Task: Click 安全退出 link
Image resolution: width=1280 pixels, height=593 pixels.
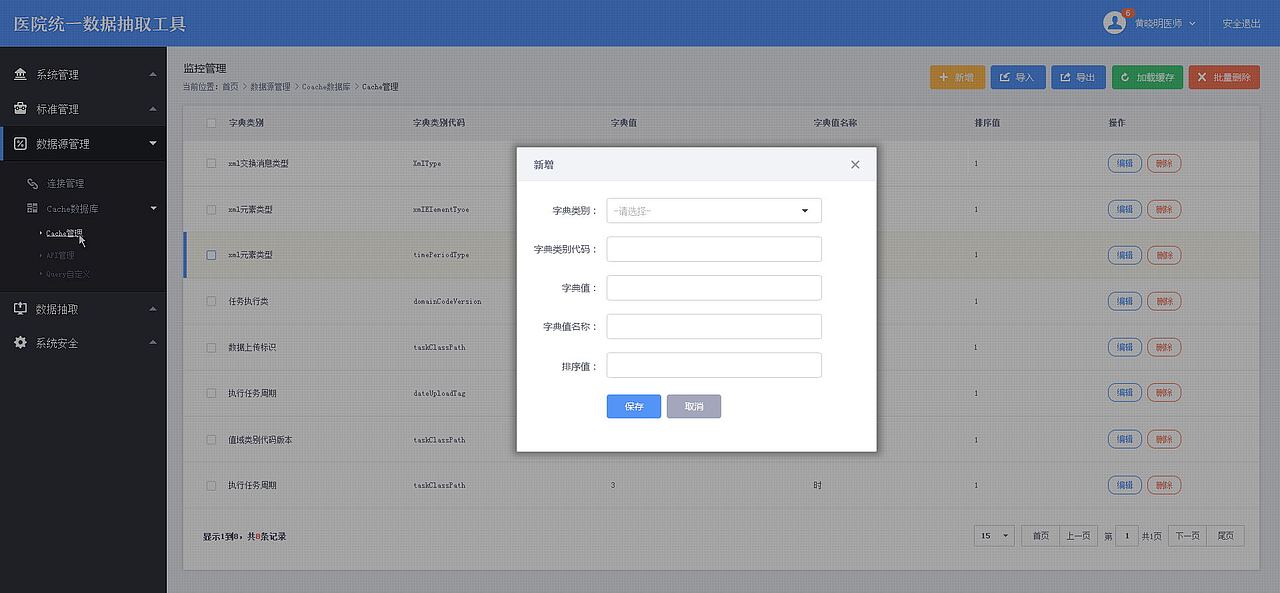Action: [x=1241, y=23]
